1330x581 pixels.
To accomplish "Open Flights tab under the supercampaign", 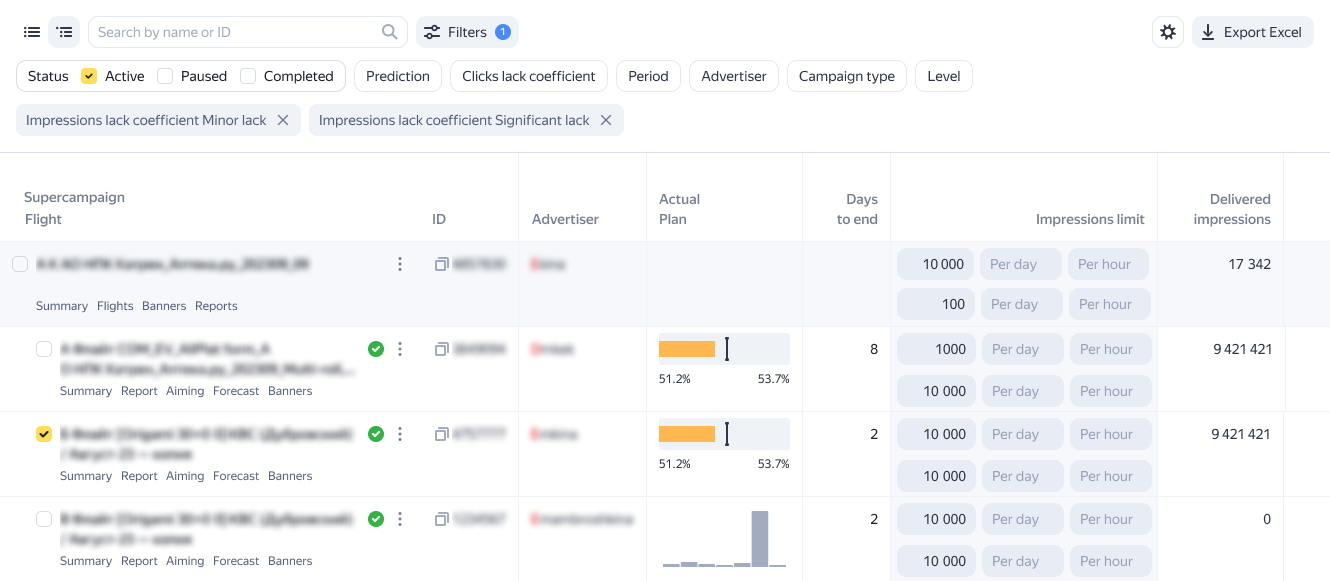I will pos(115,306).
